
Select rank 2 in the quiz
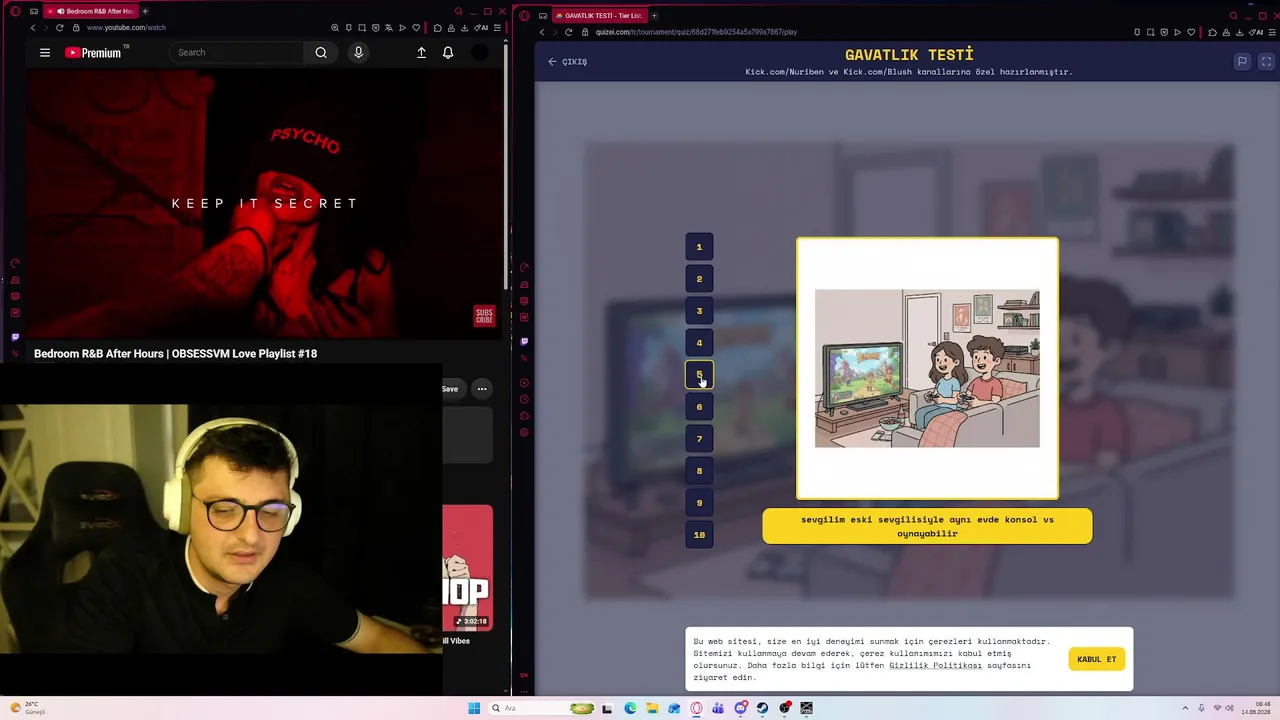click(699, 279)
